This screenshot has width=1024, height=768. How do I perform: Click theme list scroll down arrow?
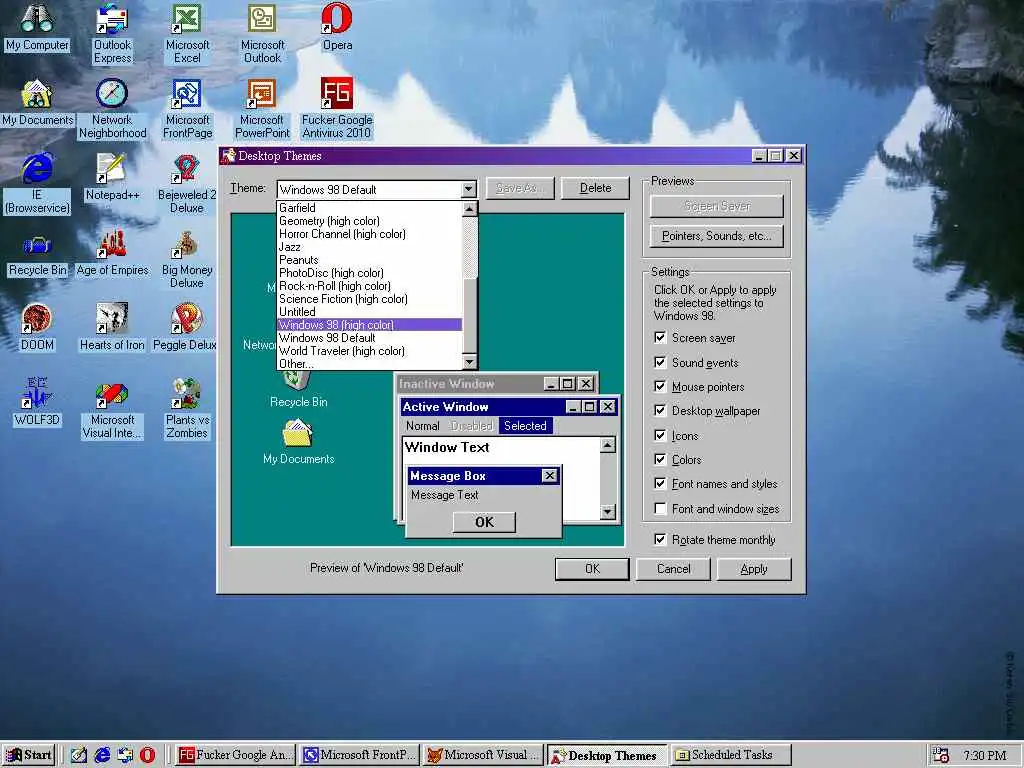pyautogui.click(x=470, y=362)
